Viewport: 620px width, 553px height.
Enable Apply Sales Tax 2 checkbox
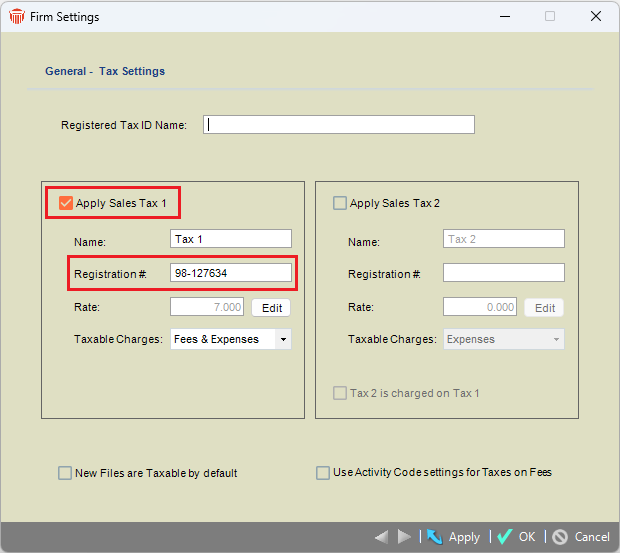(x=340, y=203)
